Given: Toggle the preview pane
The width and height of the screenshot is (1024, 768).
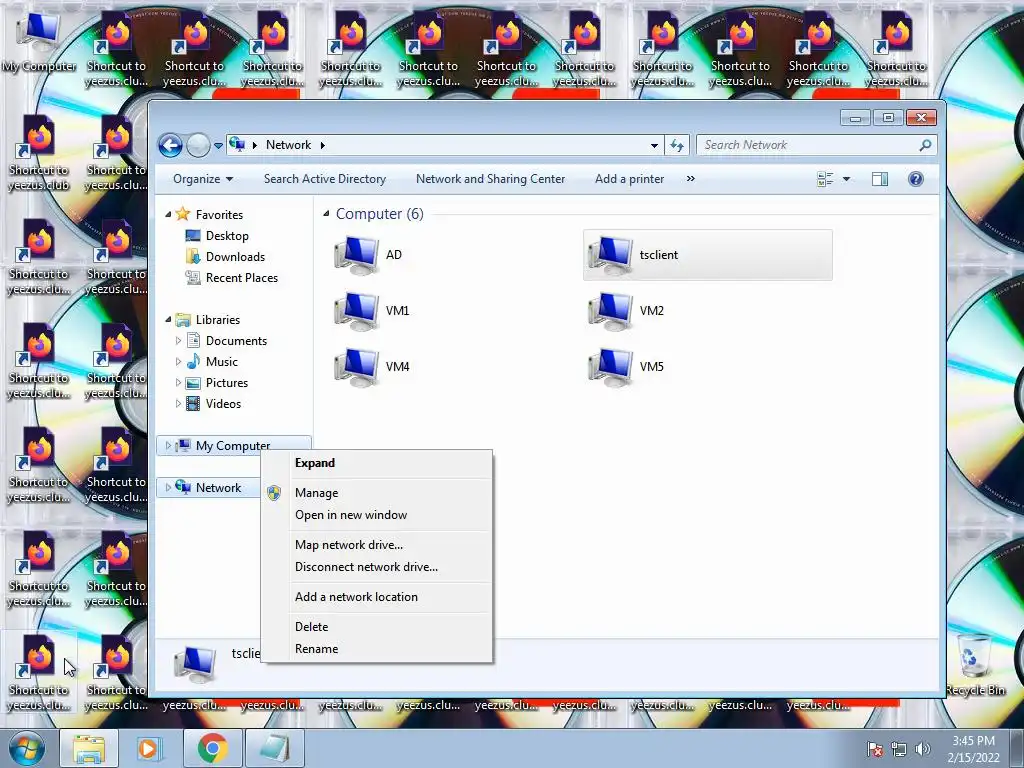Looking at the screenshot, I should pos(880,179).
